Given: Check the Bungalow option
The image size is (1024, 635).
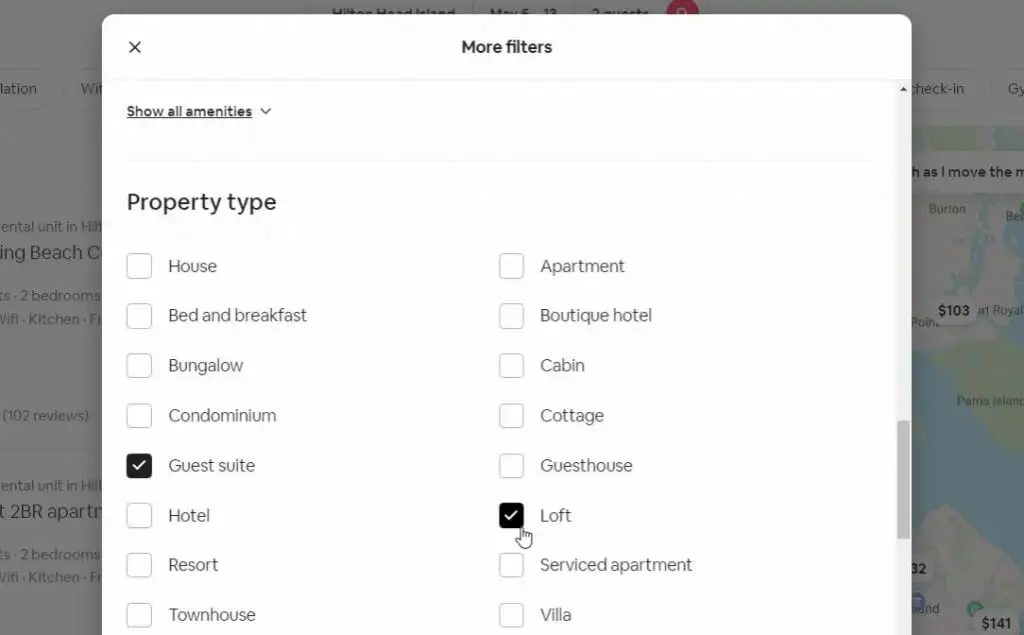Looking at the screenshot, I should point(139,366).
